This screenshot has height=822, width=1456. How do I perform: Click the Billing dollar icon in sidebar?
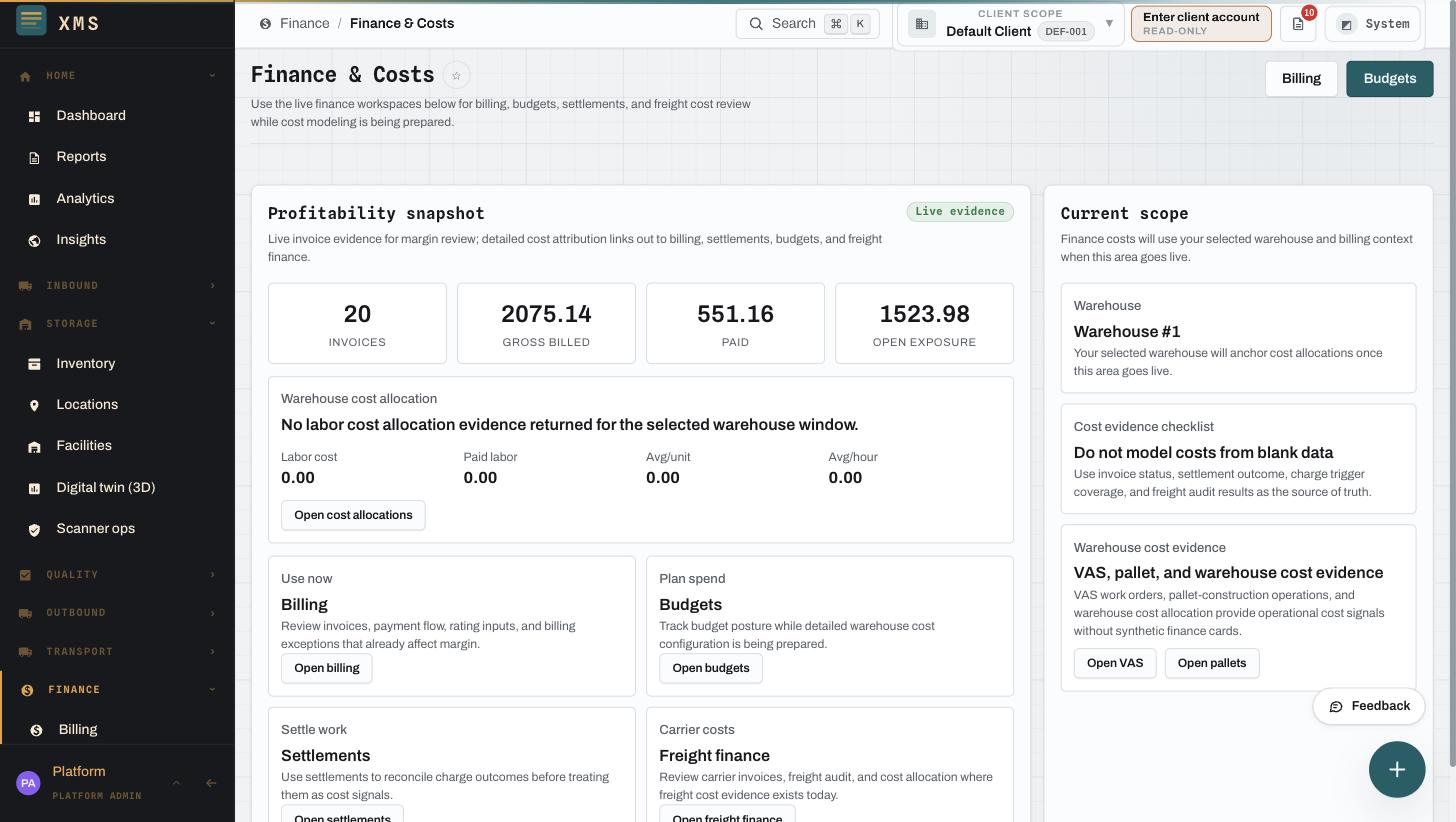pos(36,730)
